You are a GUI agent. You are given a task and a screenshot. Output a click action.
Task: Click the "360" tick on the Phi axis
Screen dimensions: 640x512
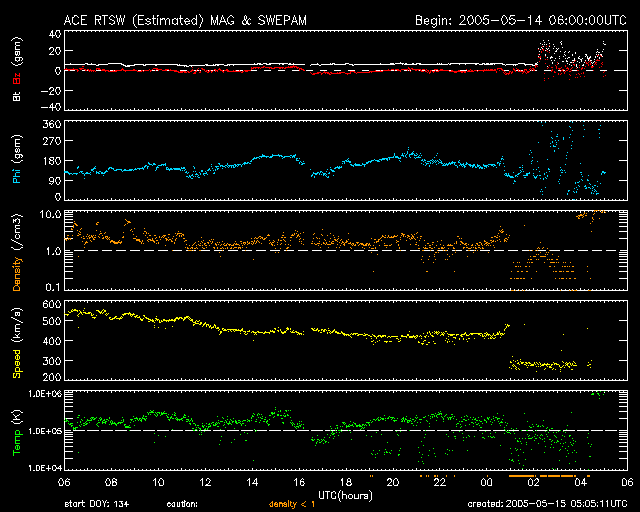(x=52, y=125)
